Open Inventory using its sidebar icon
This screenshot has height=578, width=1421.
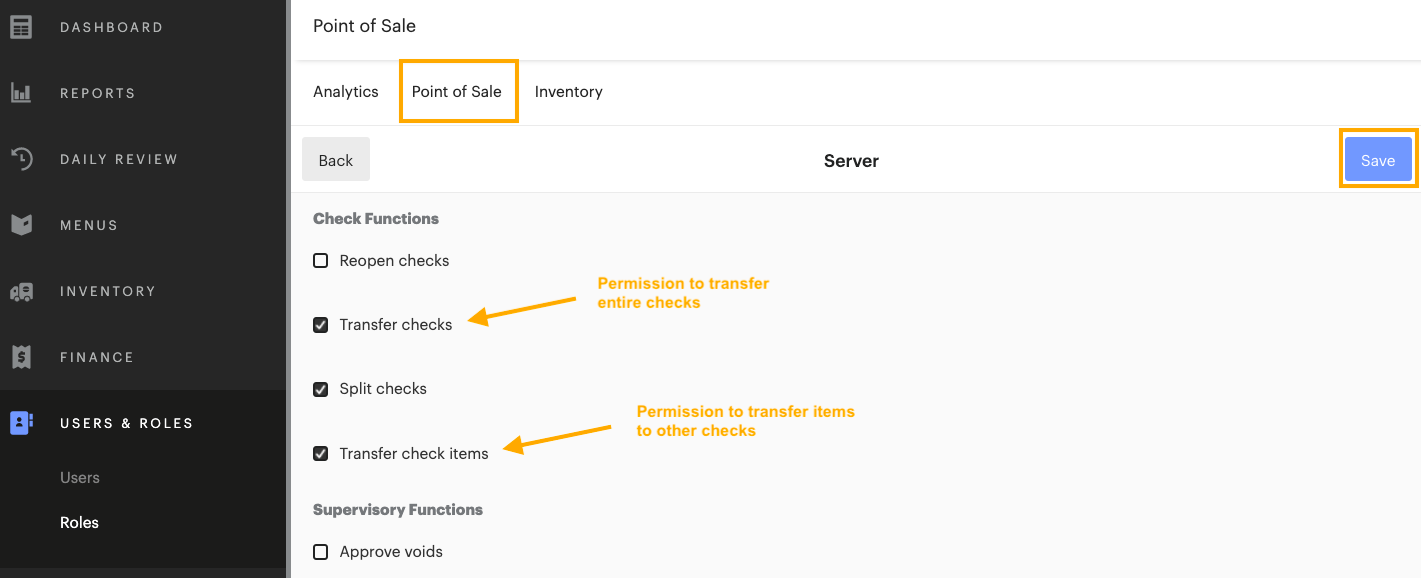click(21, 290)
